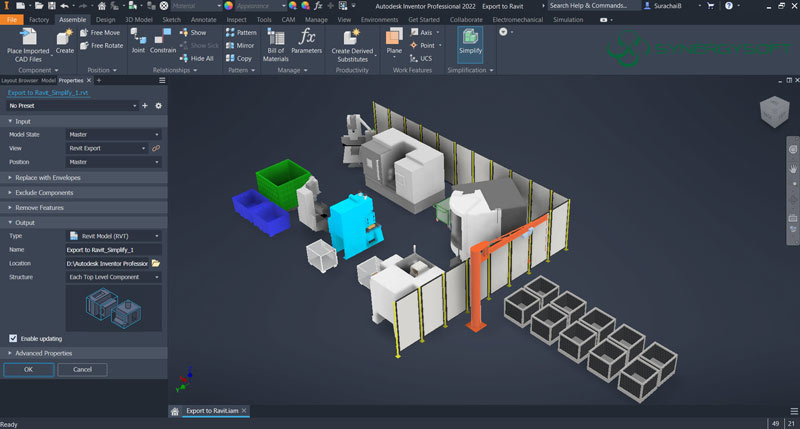This screenshot has width=800, height=429.
Task: Click the Home icon in document tabs
Action: click(x=174, y=411)
